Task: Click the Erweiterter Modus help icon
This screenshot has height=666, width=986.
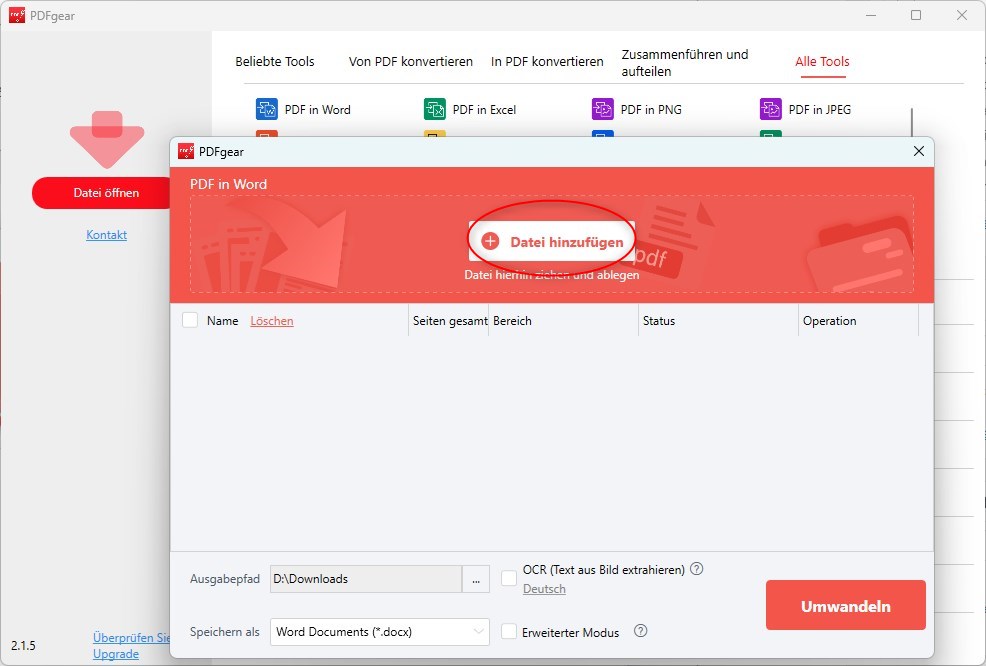Action: 640,631
